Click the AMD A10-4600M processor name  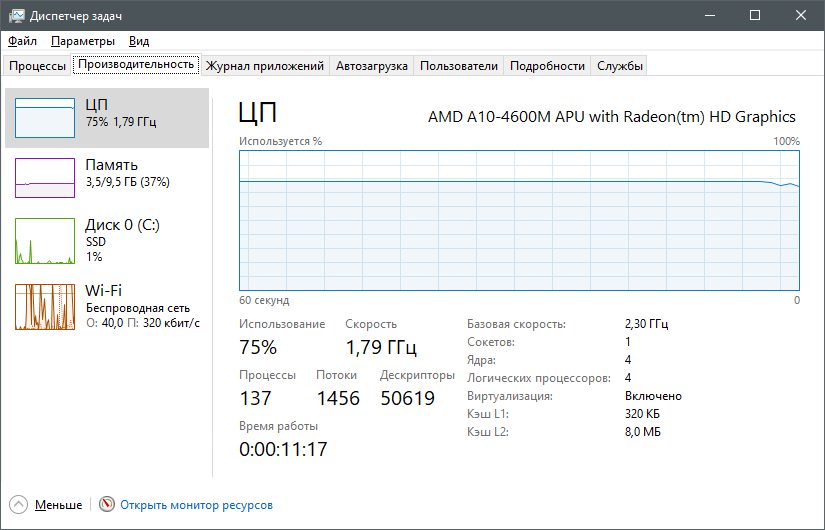click(611, 116)
